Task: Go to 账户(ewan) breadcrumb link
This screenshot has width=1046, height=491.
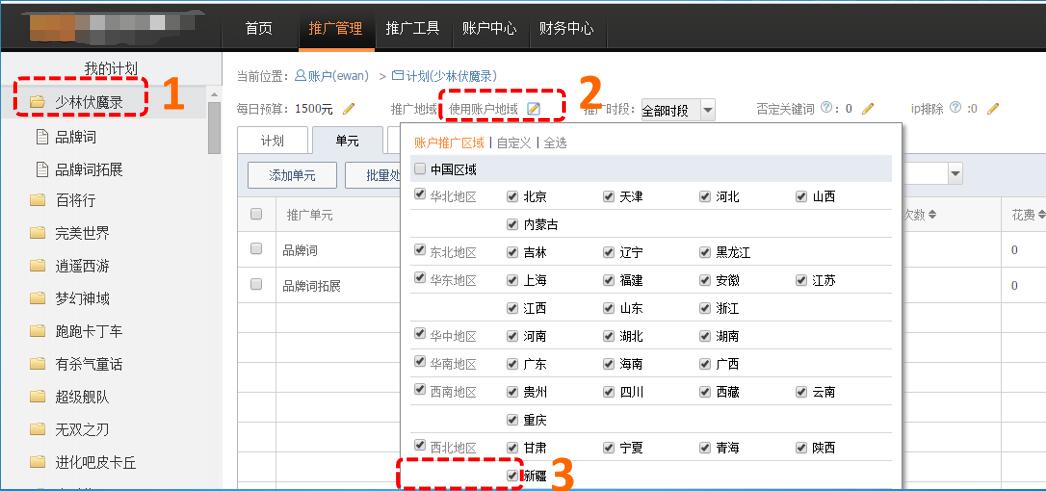Action: [x=332, y=76]
